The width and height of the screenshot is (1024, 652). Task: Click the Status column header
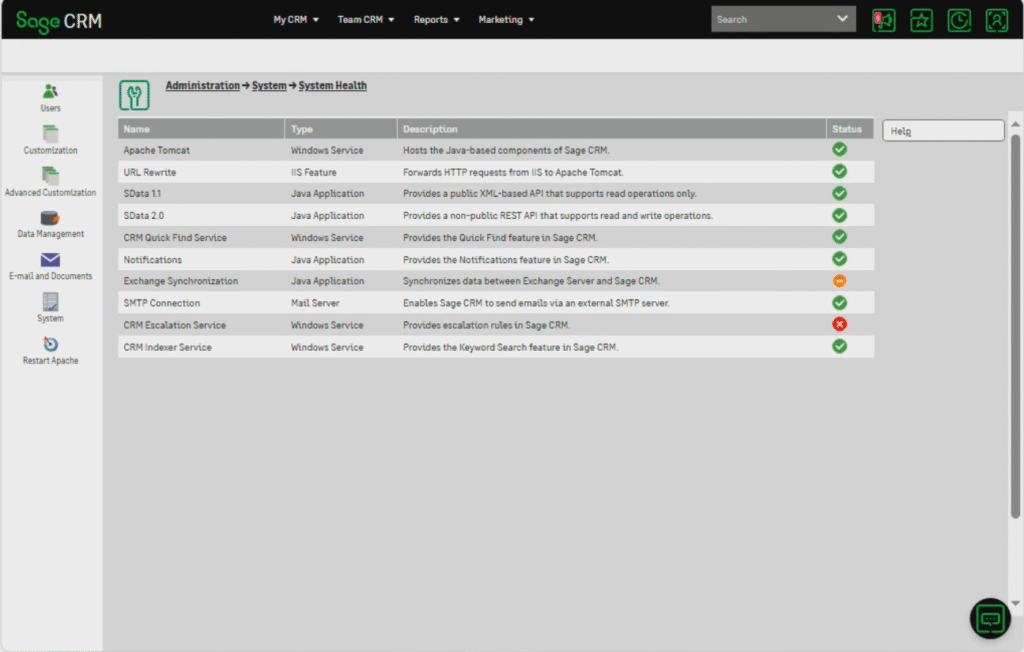[850, 129]
